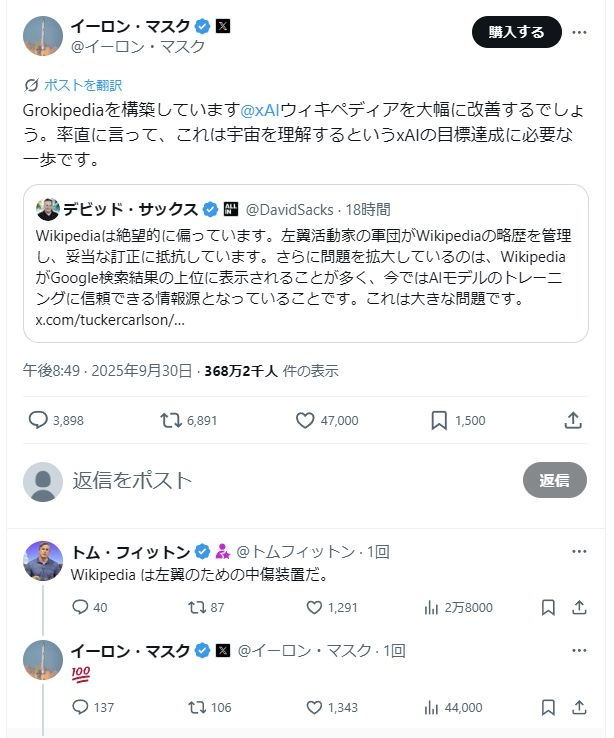Image resolution: width=614 pixels, height=738 pixels.
Task: Type in the 返信をポスト reply field
Action: coord(280,480)
